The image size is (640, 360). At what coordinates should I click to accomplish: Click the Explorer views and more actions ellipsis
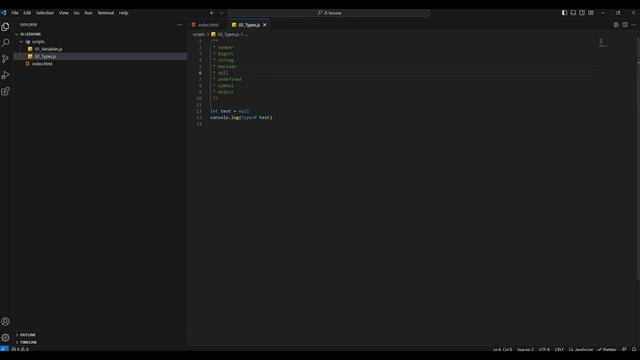[180, 25]
